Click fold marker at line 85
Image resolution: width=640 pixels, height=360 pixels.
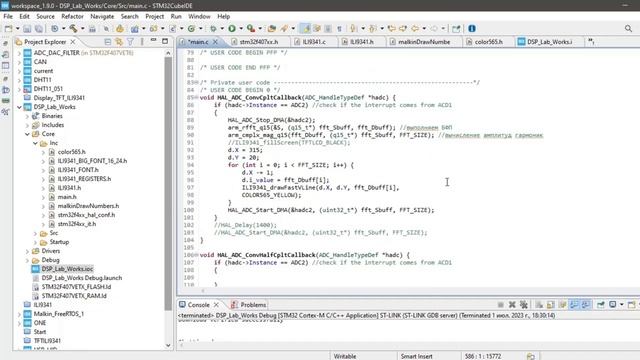point(196,98)
